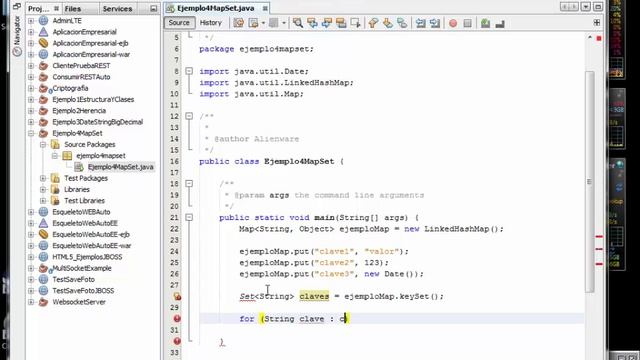Open the Forward history dropdown arrow
Screen dimensions: 640x360
tap(284, 23)
